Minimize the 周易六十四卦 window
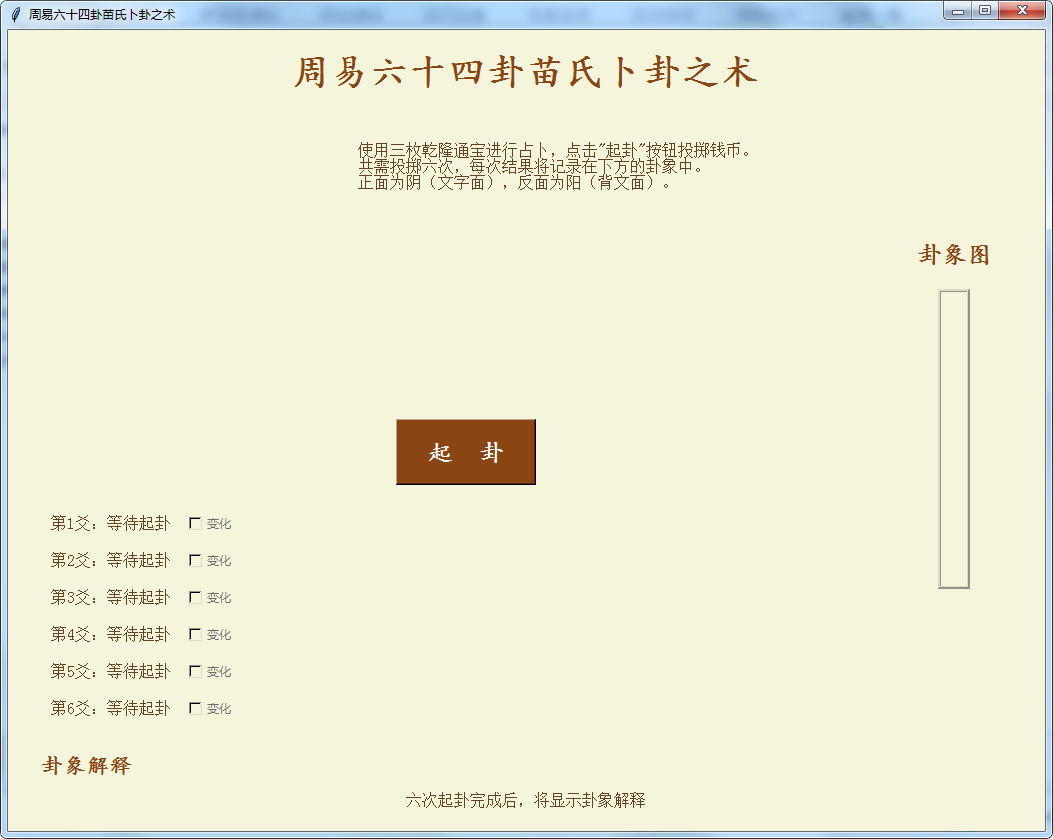 click(x=958, y=11)
